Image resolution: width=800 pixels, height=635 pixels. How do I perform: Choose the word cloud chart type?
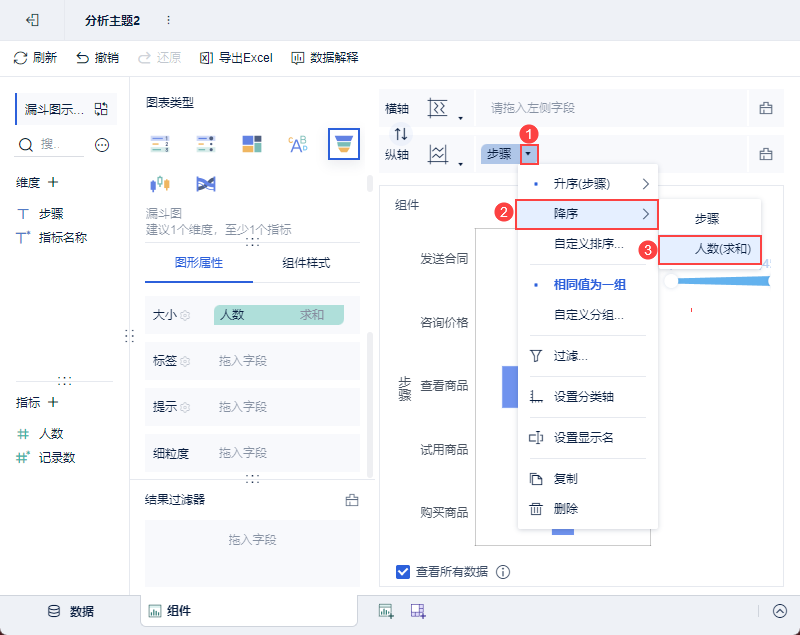[298, 144]
